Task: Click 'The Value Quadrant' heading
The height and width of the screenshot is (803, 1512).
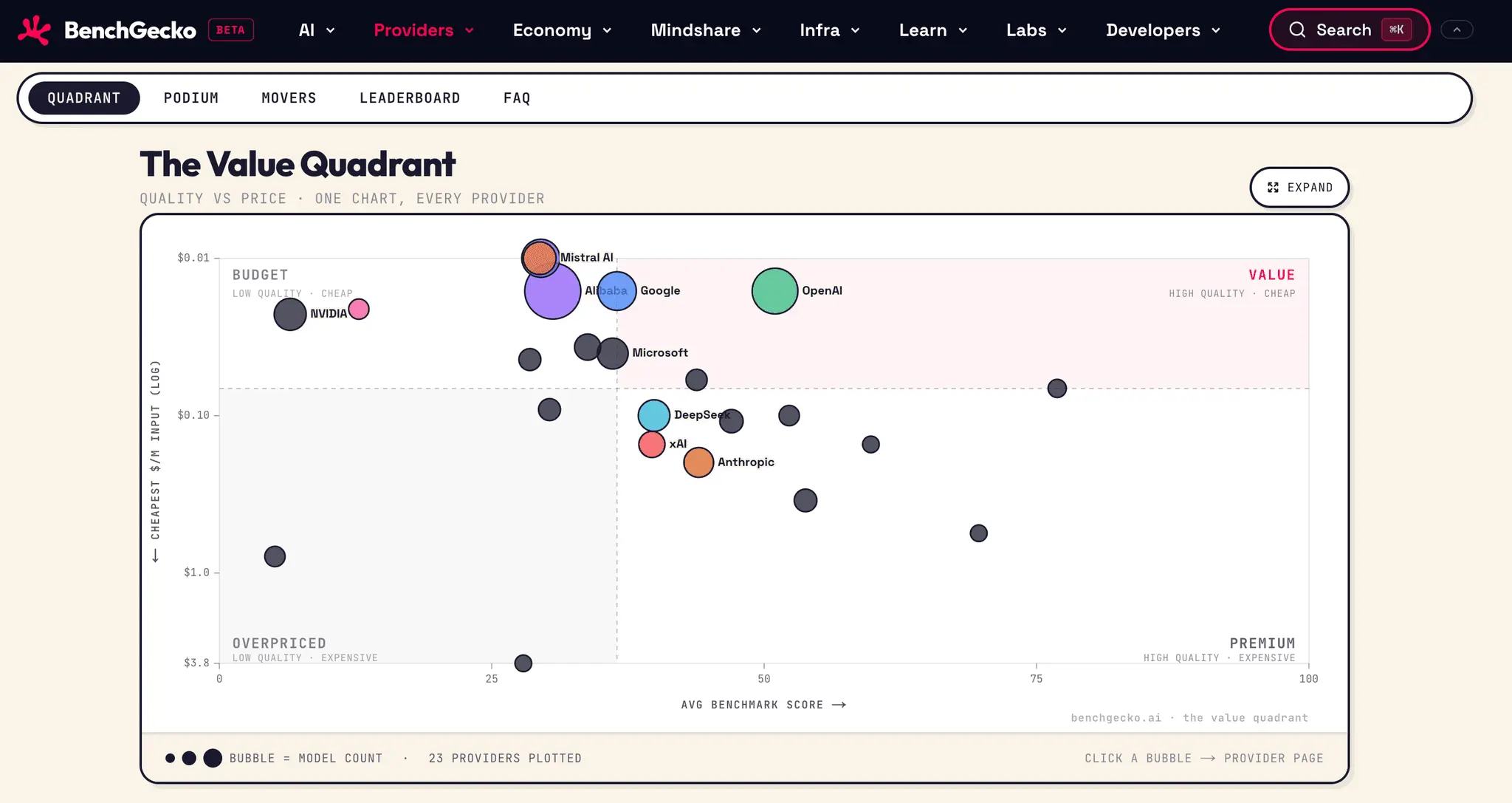Action: point(298,164)
